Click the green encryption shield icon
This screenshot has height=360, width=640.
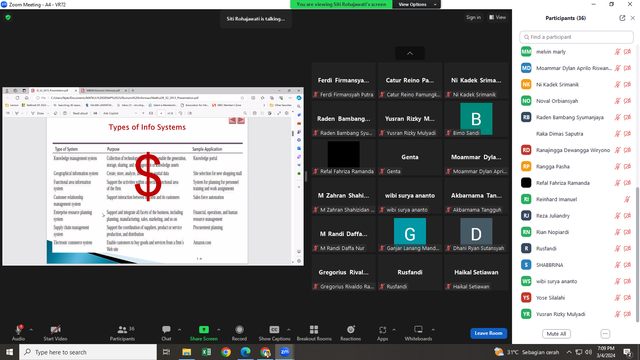[8, 17]
